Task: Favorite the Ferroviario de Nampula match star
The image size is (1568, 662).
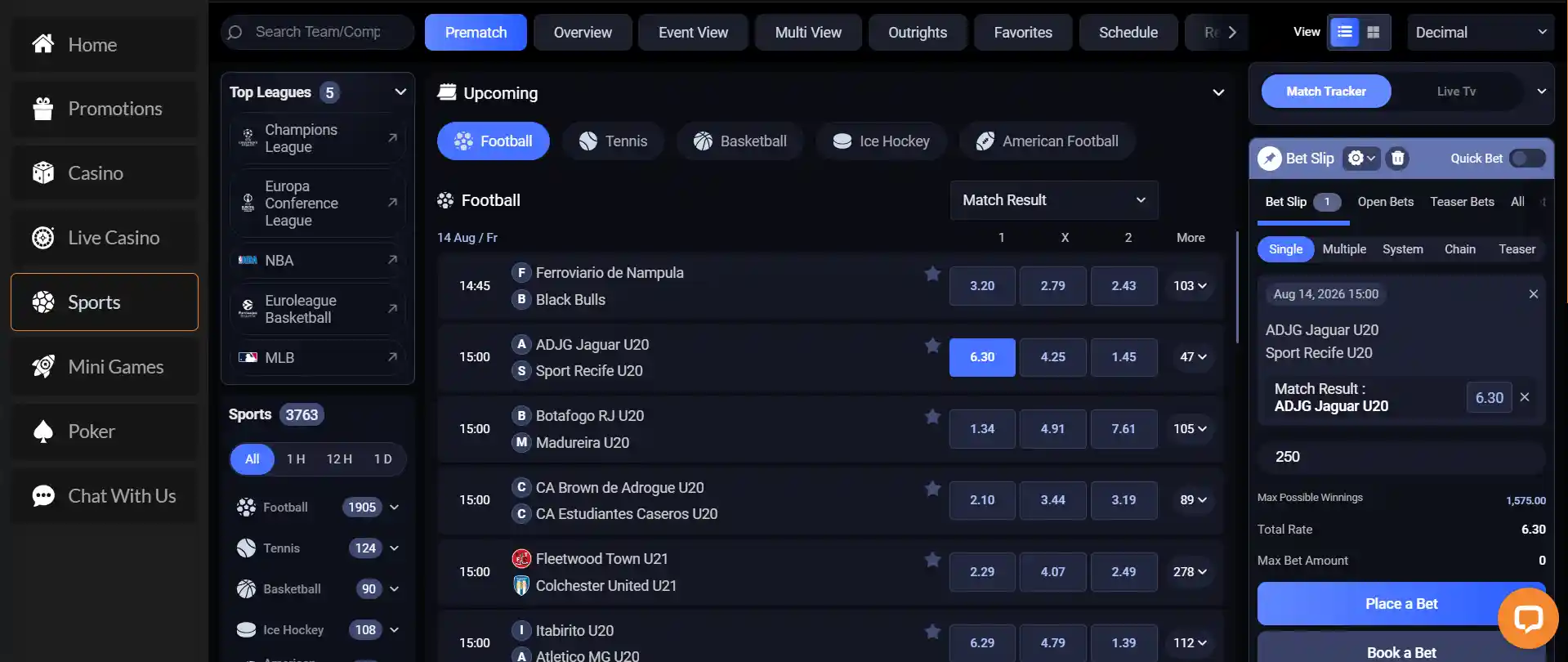Action: (932, 274)
